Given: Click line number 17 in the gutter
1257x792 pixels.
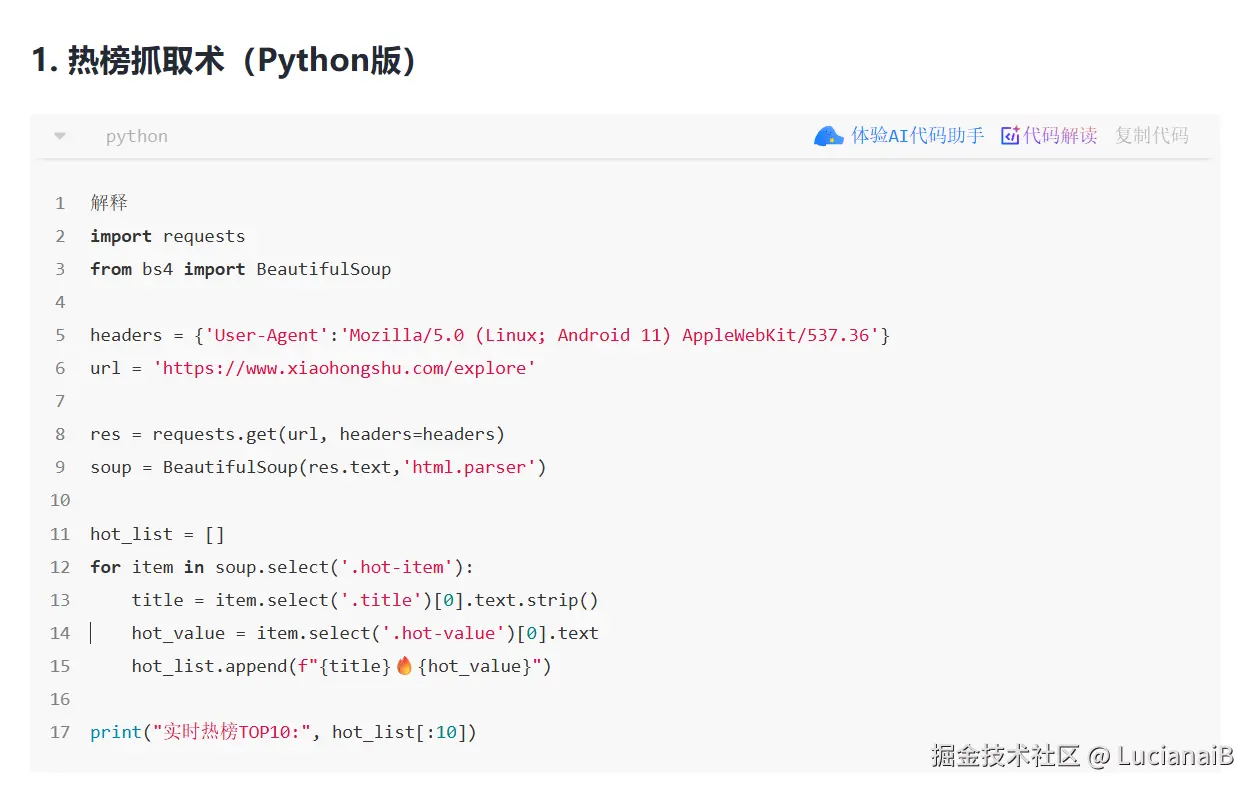Looking at the screenshot, I should tap(60, 732).
